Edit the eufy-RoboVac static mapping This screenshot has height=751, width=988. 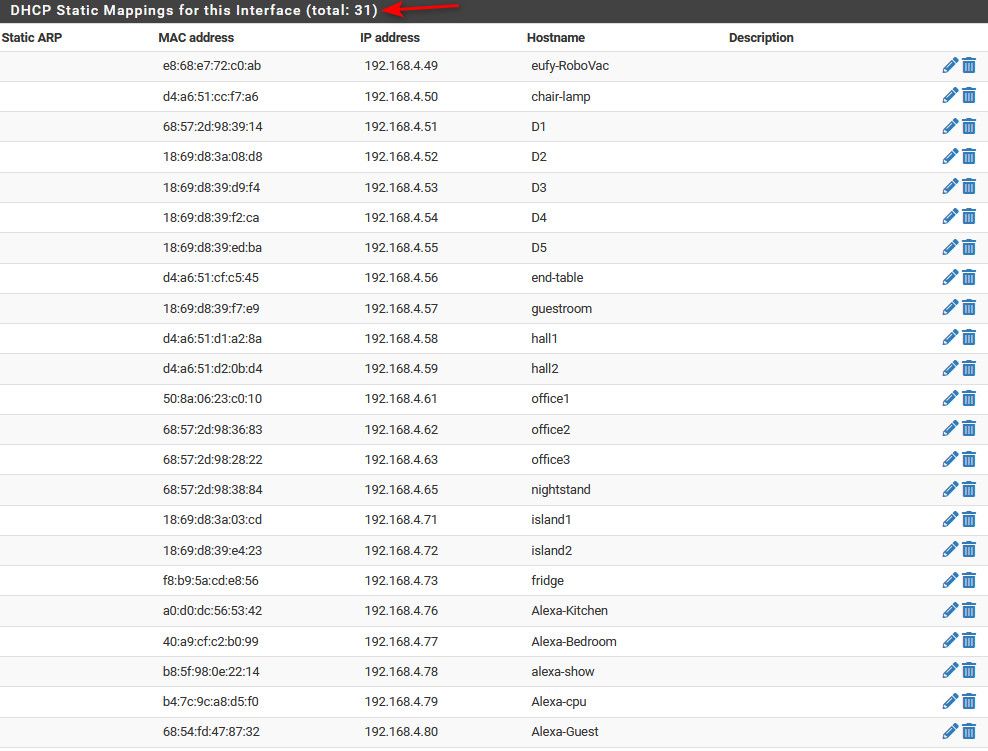coord(950,65)
